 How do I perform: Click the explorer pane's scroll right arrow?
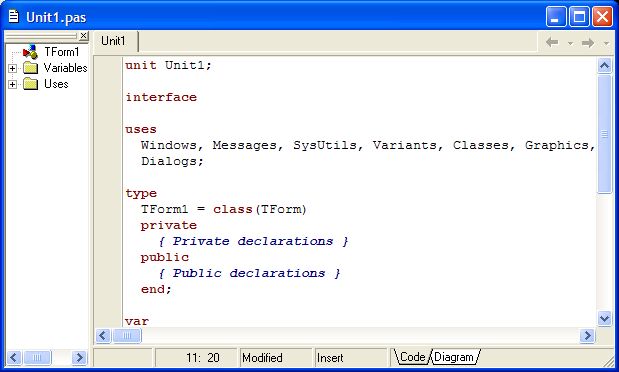(x=79, y=358)
